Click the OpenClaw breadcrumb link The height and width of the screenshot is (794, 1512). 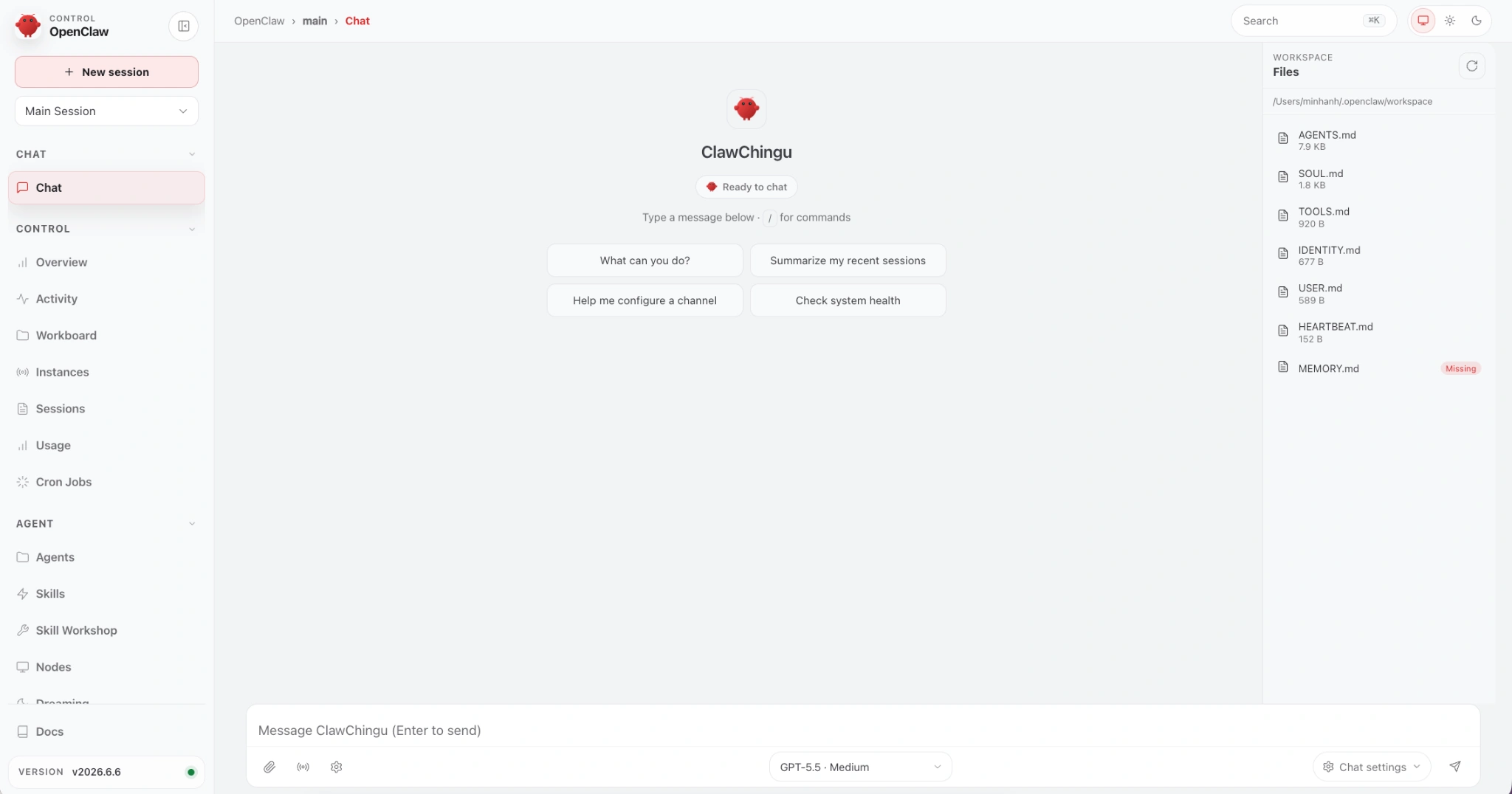259,21
